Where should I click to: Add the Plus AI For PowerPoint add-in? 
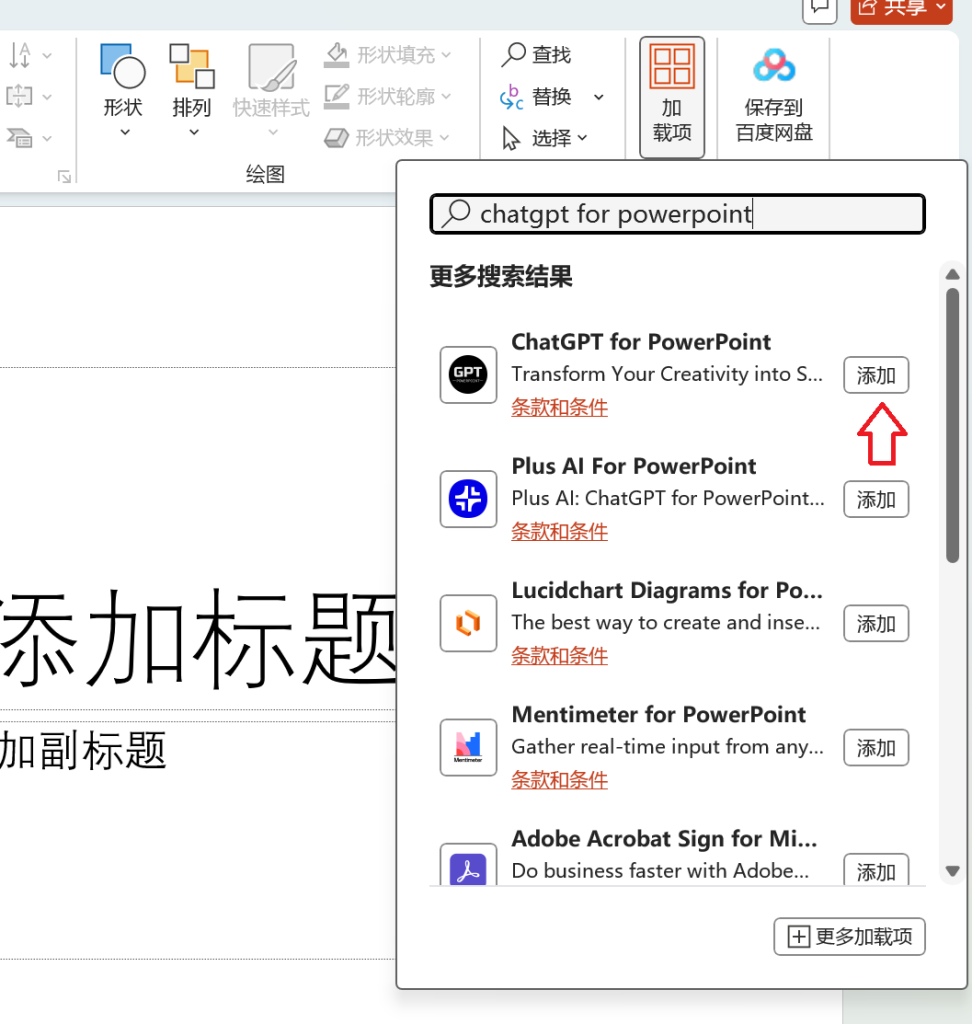(x=876, y=499)
